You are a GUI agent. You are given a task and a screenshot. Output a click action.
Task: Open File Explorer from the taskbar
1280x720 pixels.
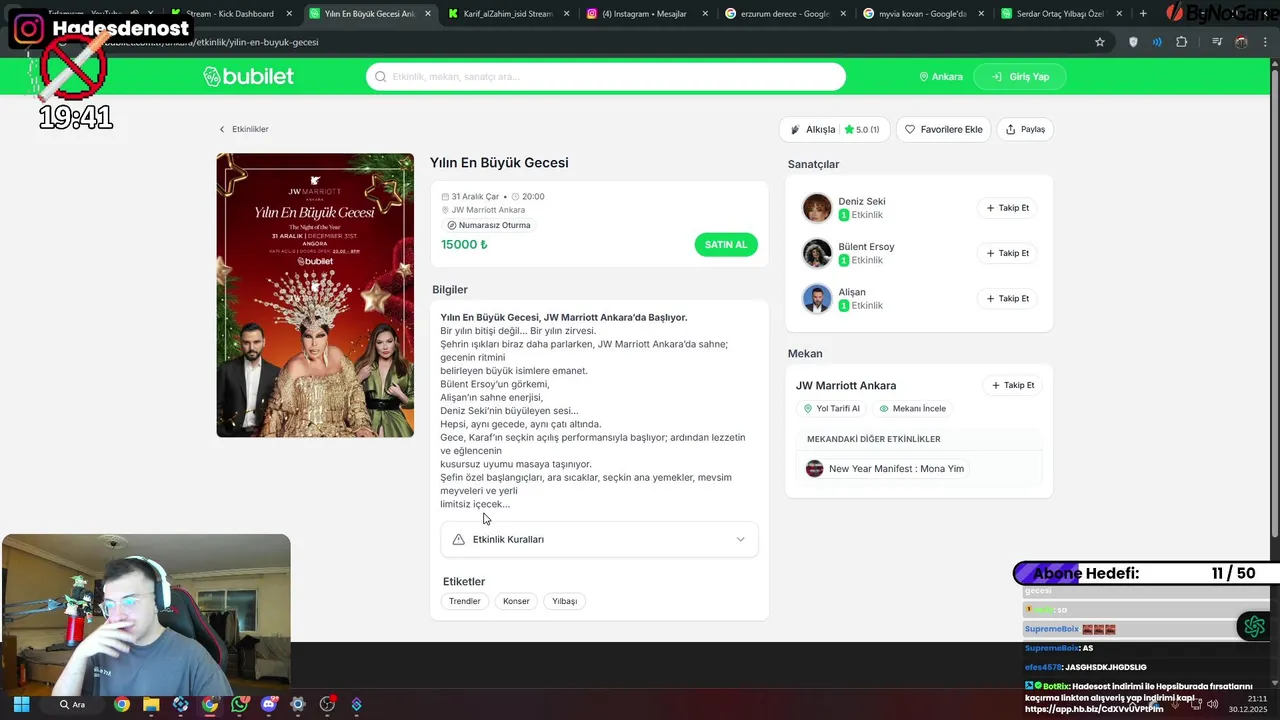click(151, 704)
